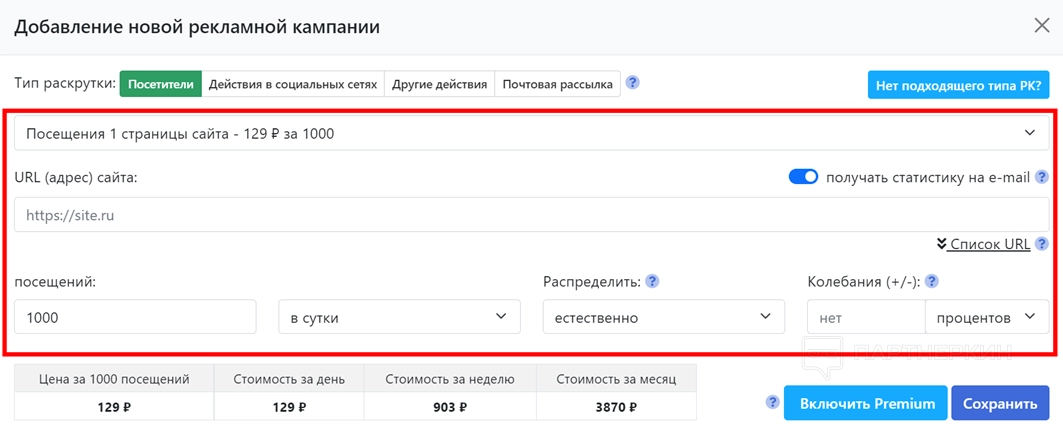Click help icon next to Список URL
1063x432 pixels.
pos(1042,243)
